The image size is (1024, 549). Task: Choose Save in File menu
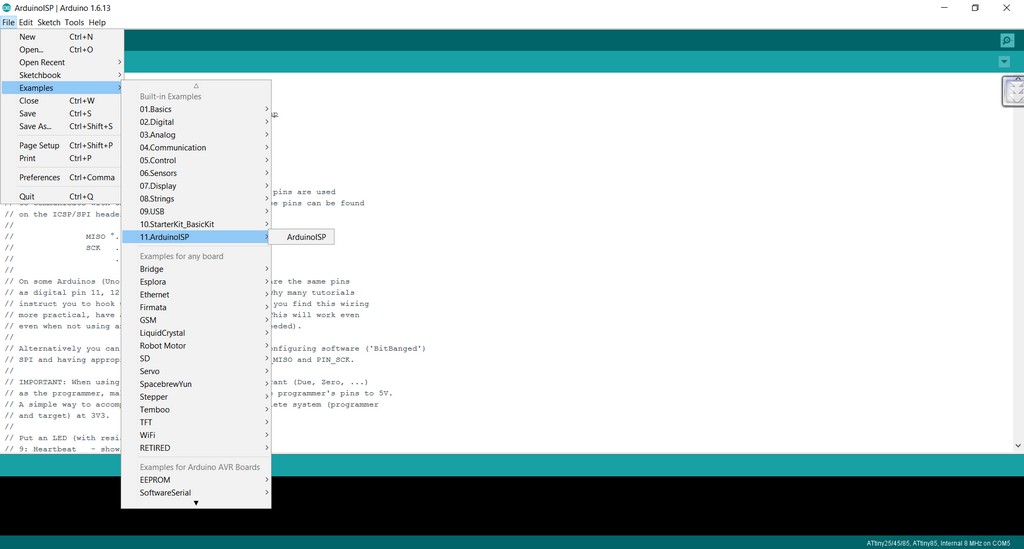62,114
